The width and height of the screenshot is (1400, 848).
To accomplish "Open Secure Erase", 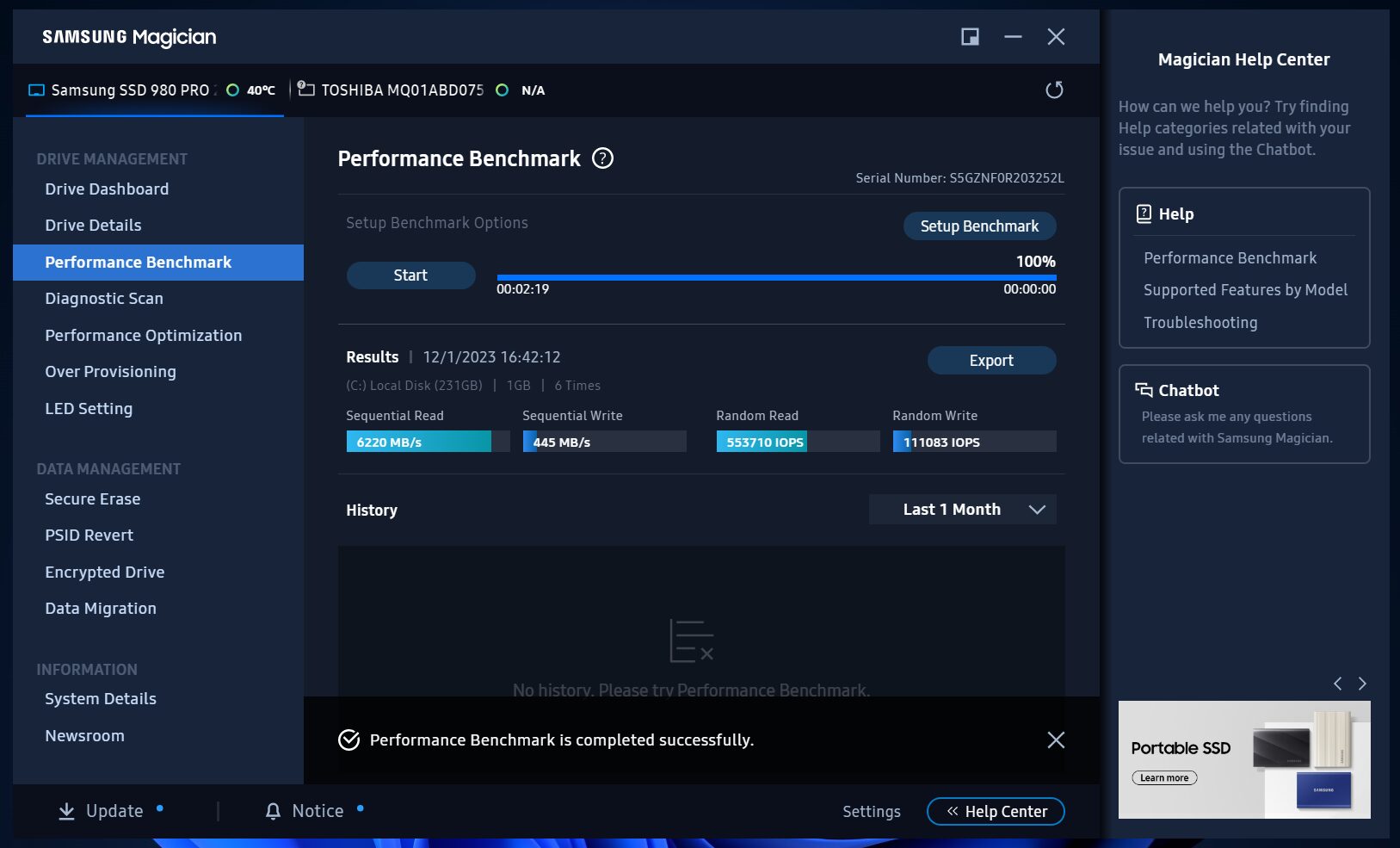I will pyautogui.click(x=93, y=499).
